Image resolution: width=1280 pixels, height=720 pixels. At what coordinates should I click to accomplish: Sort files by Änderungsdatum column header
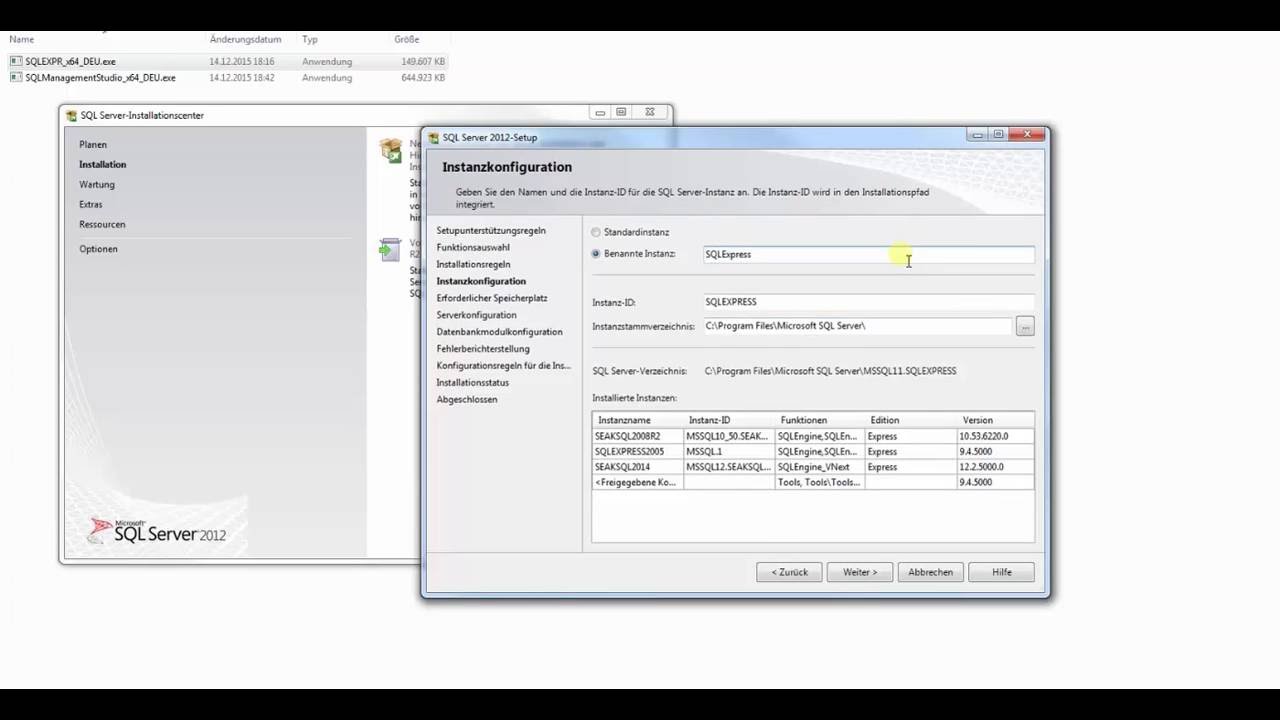(245, 40)
